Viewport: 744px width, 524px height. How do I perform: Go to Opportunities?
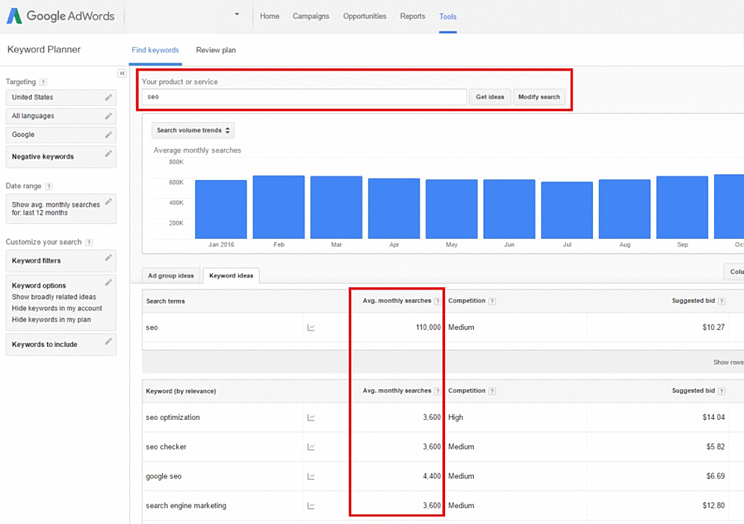click(x=364, y=16)
